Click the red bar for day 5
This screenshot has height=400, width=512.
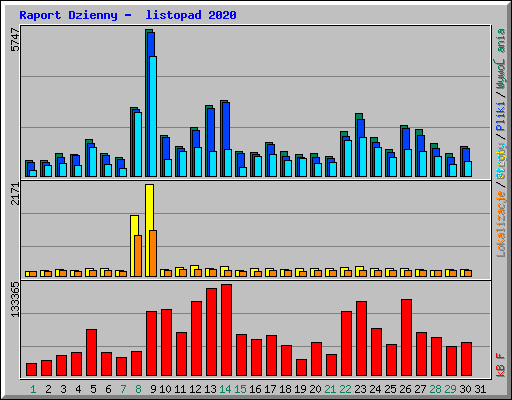91,353
